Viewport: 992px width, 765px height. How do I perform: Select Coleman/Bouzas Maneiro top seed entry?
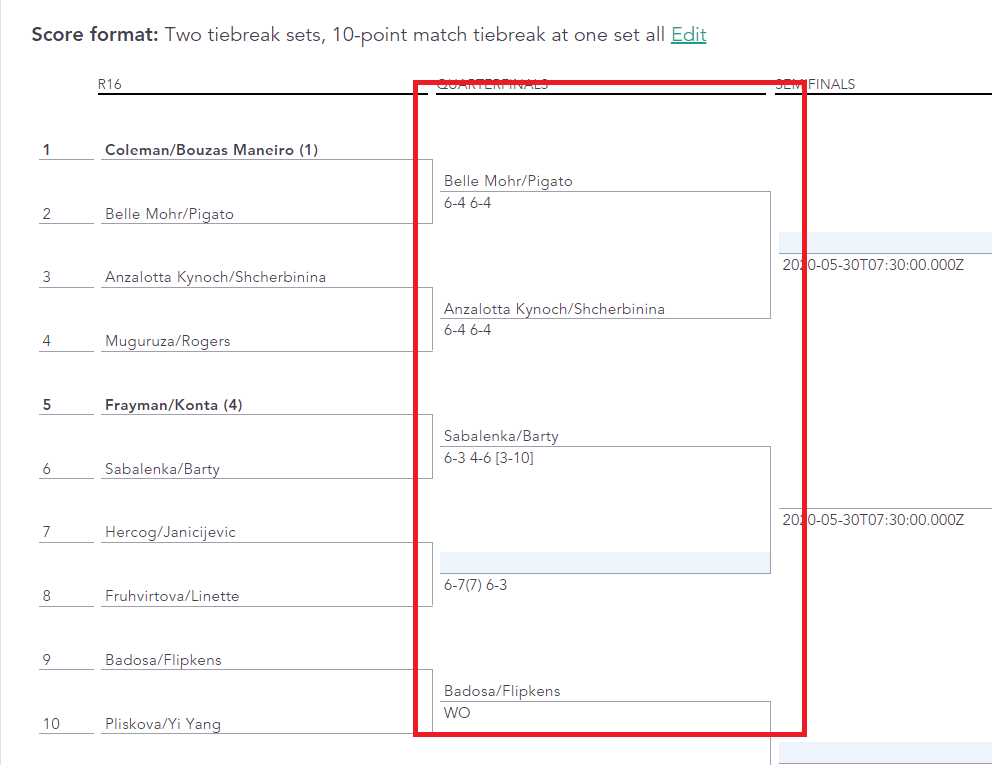click(211, 149)
